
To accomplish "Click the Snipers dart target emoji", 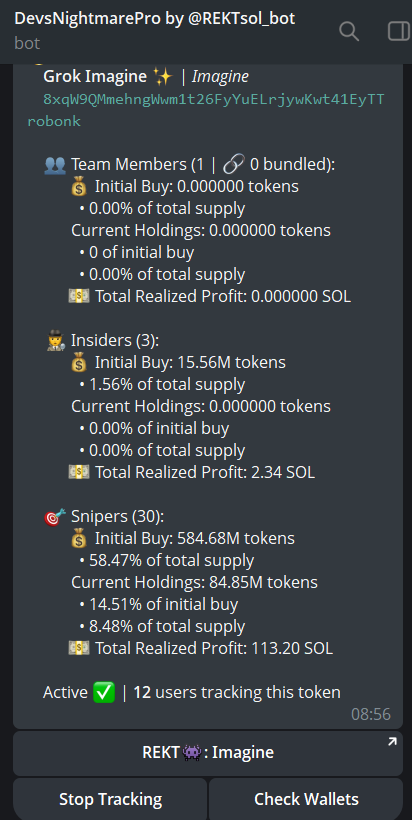I will coord(55,517).
